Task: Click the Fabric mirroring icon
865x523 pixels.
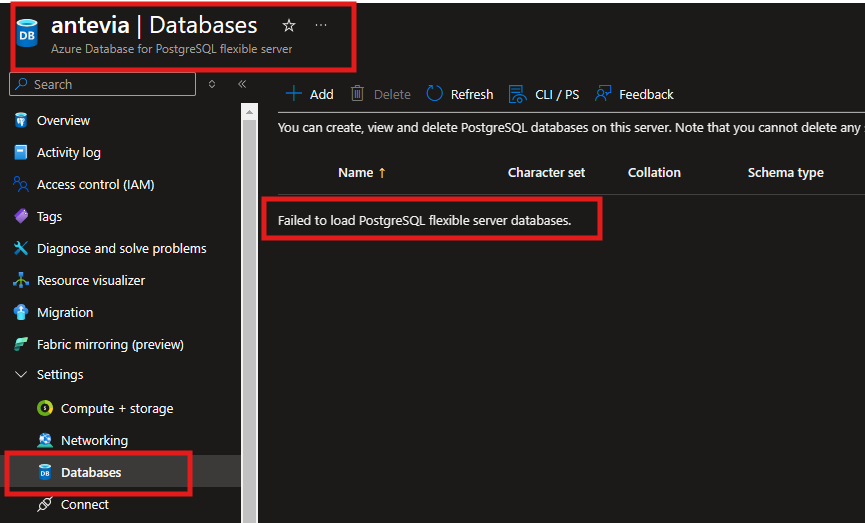Action: [21, 344]
